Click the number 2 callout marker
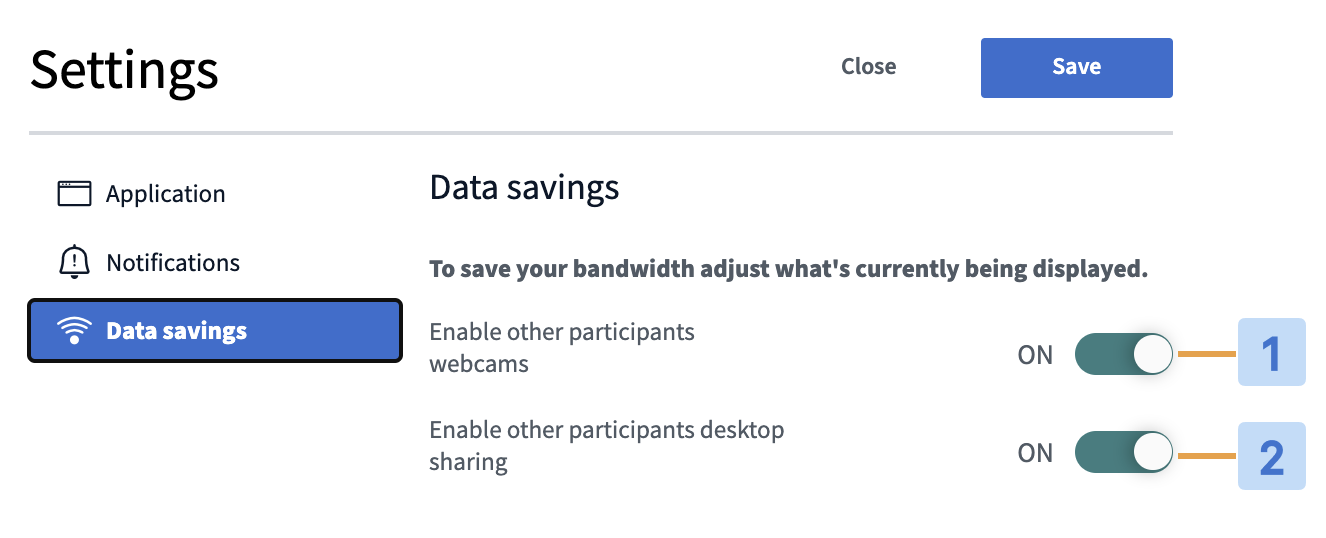This screenshot has width=1326, height=538. point(1271,456)
